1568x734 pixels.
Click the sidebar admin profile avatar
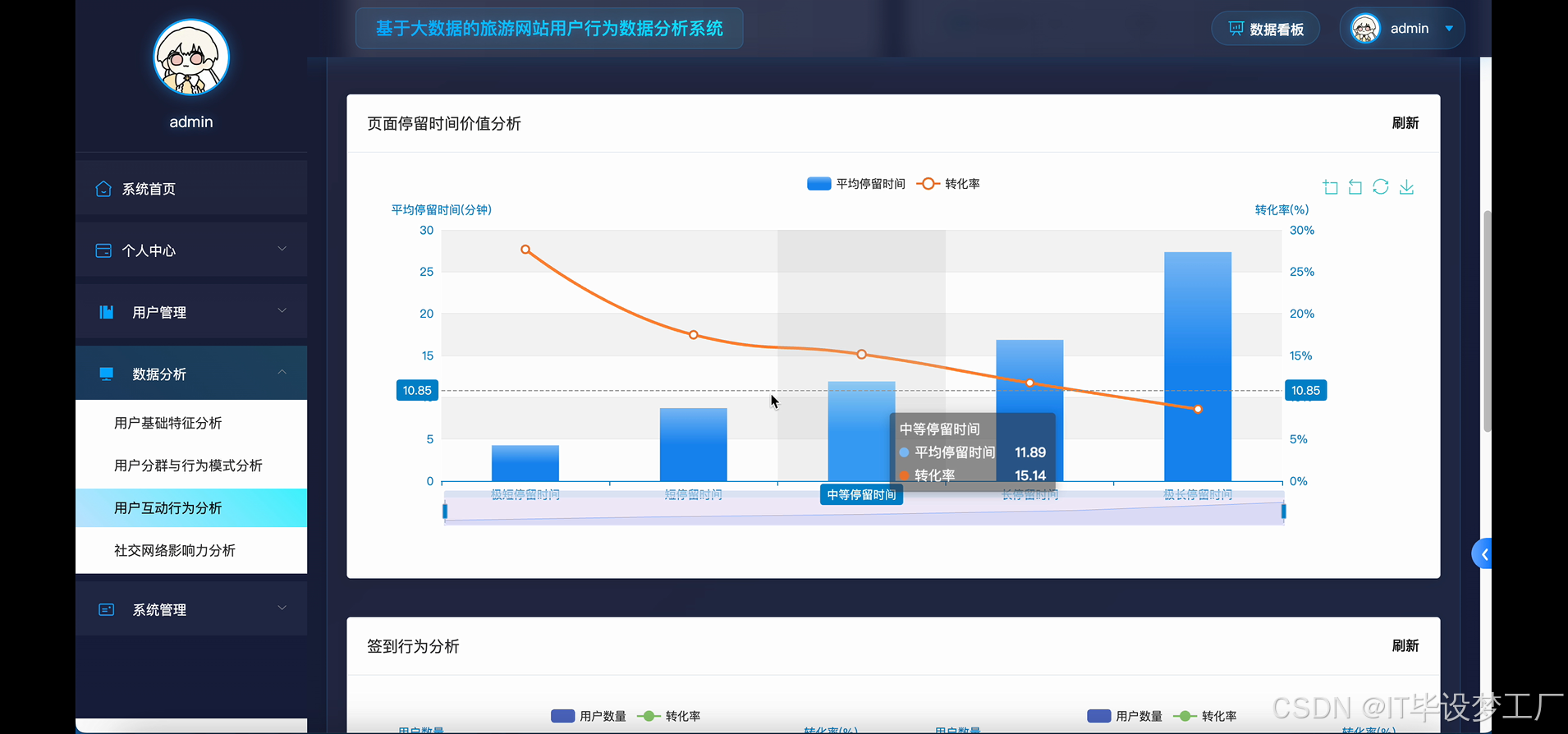191,57
